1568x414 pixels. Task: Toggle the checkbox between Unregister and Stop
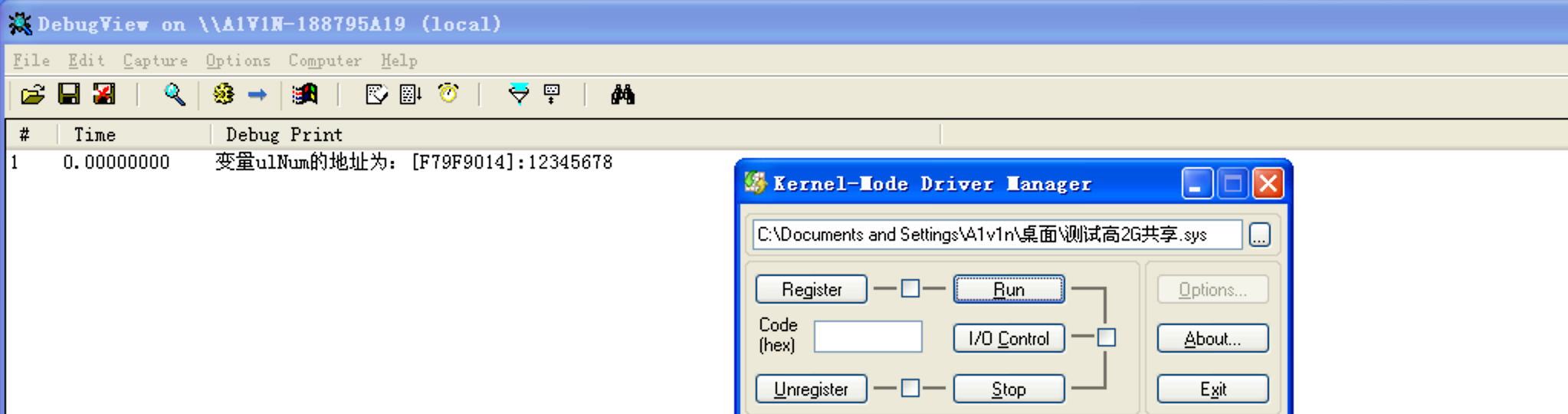pos(910,388)
